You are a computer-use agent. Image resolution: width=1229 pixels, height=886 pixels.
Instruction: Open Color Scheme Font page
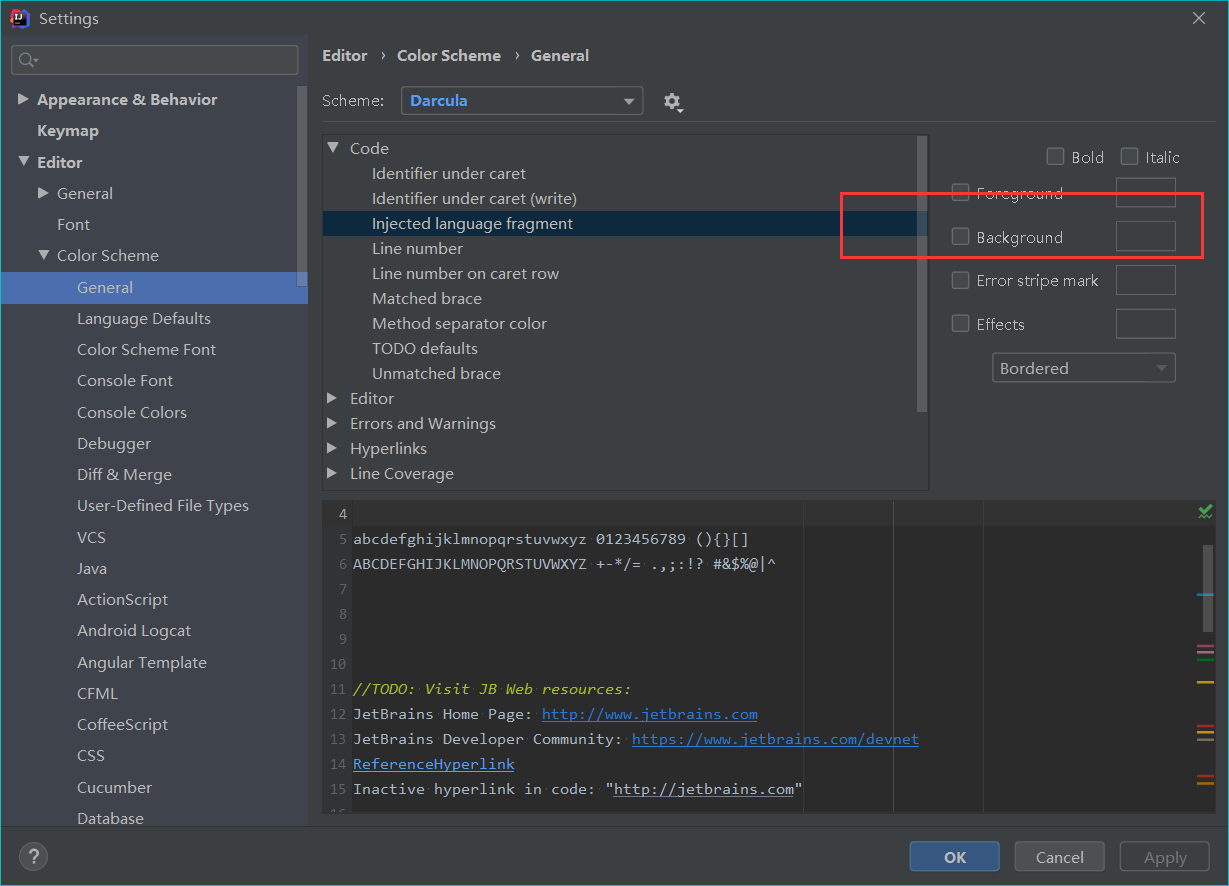pyautogui.click(x=146, y=350)
